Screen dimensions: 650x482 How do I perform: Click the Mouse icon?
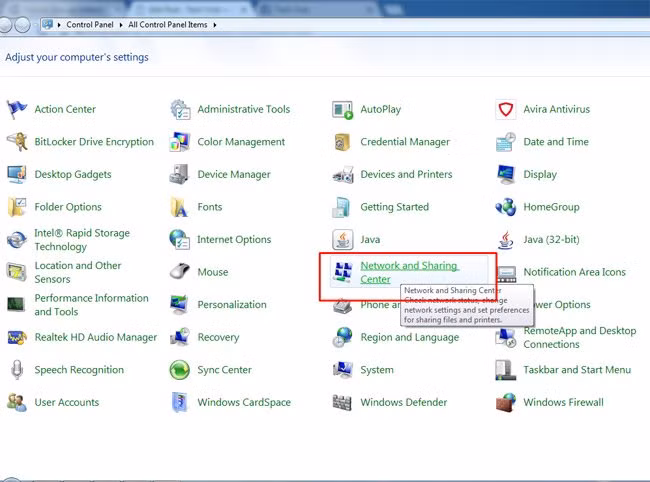coord(180,272)
